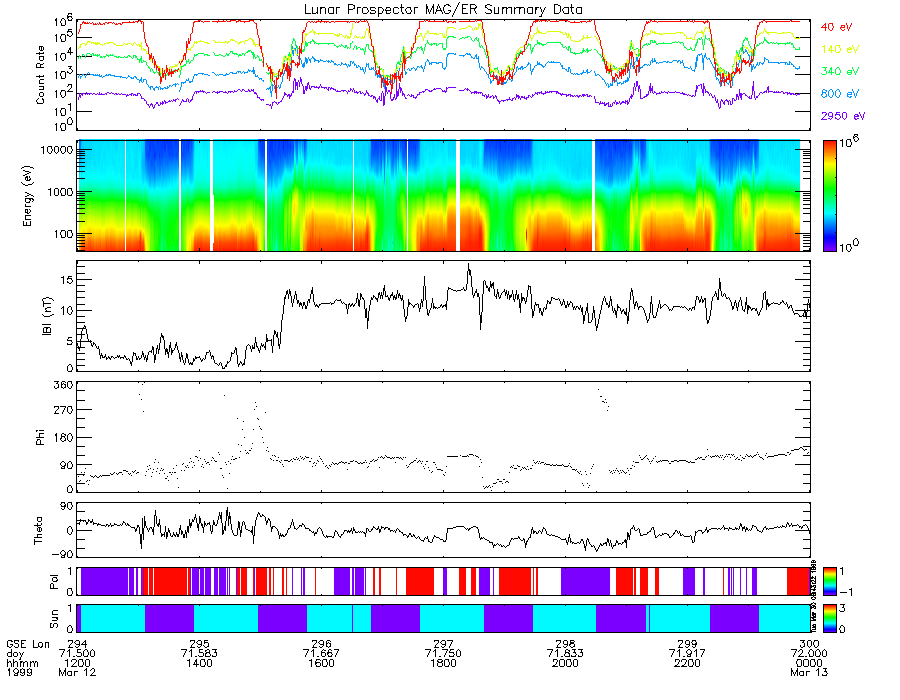900x700 pixels.
Task: Click the plot title 'Lunar Prospector MAG/ER Summary Data'
Action: [x=443, y=10]
